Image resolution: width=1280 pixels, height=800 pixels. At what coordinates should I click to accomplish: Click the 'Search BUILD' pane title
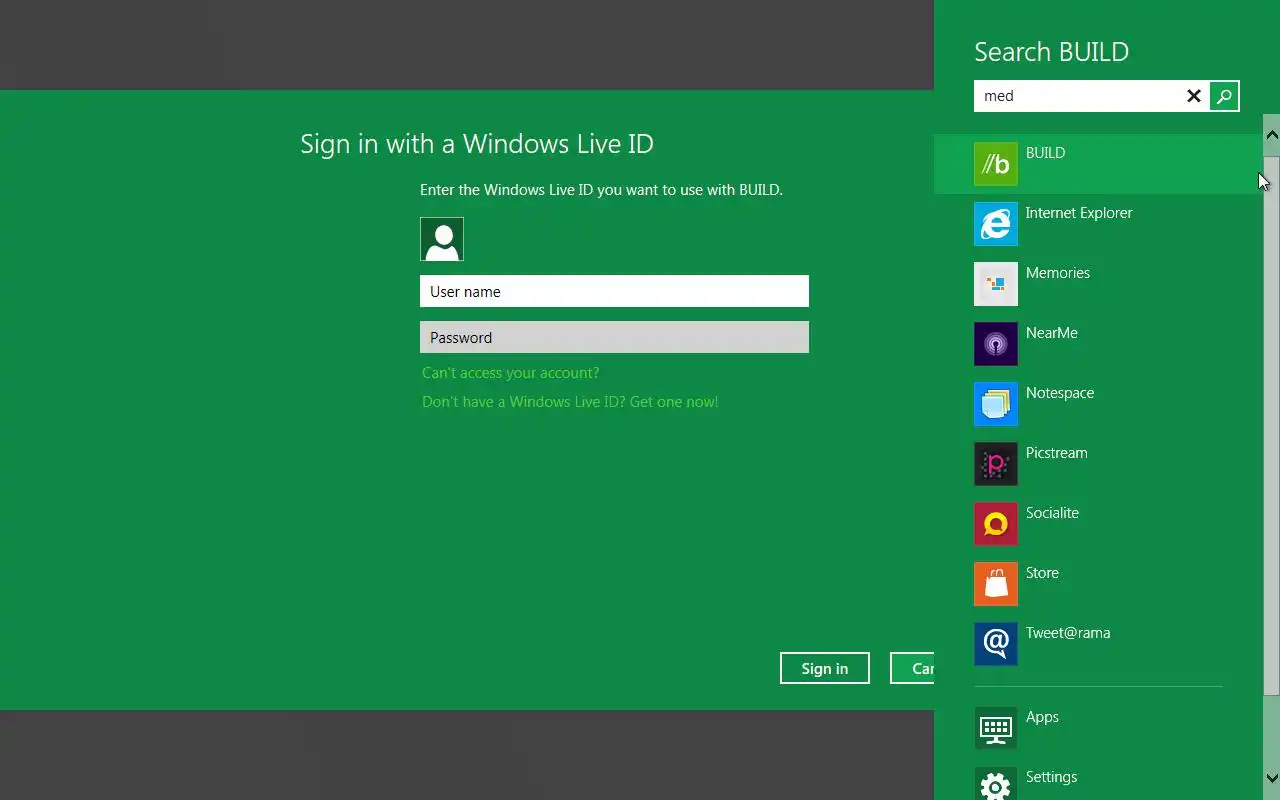(1051, 52)
